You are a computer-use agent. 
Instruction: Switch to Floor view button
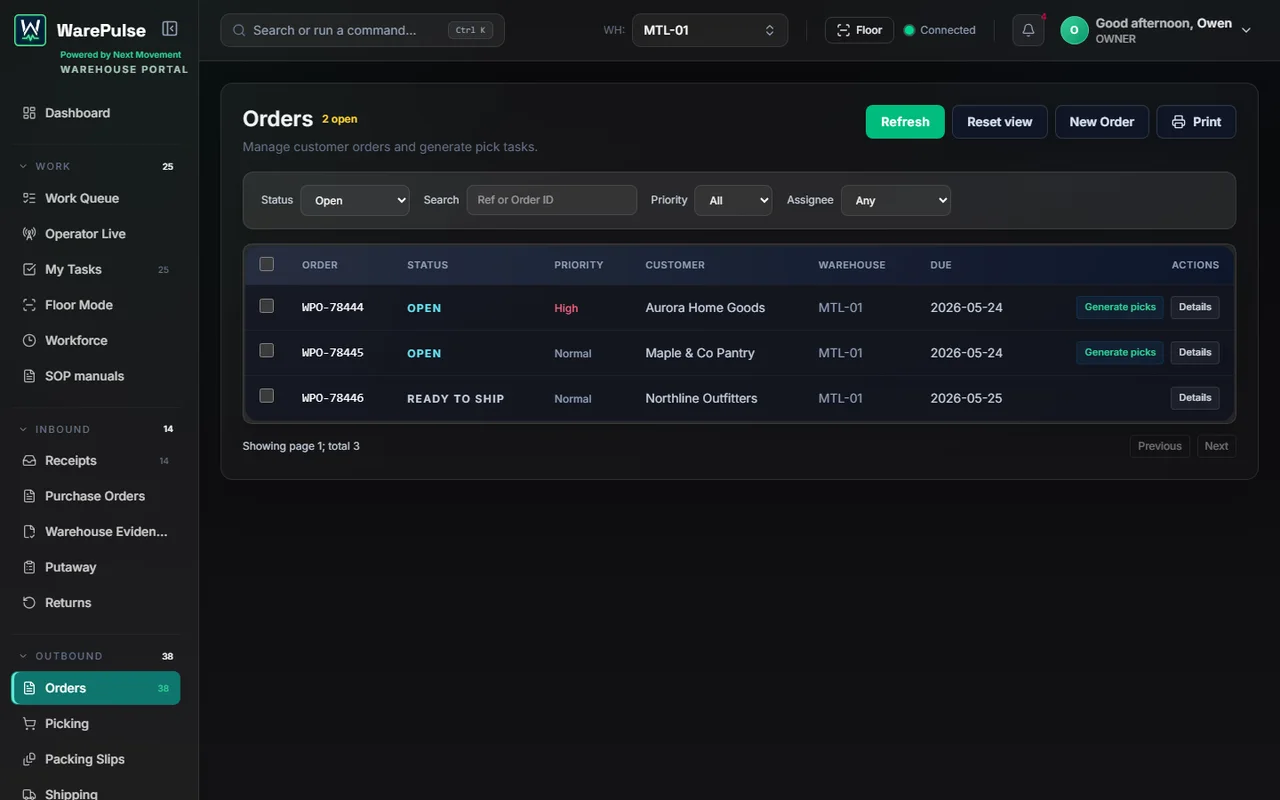coord(859,30)
